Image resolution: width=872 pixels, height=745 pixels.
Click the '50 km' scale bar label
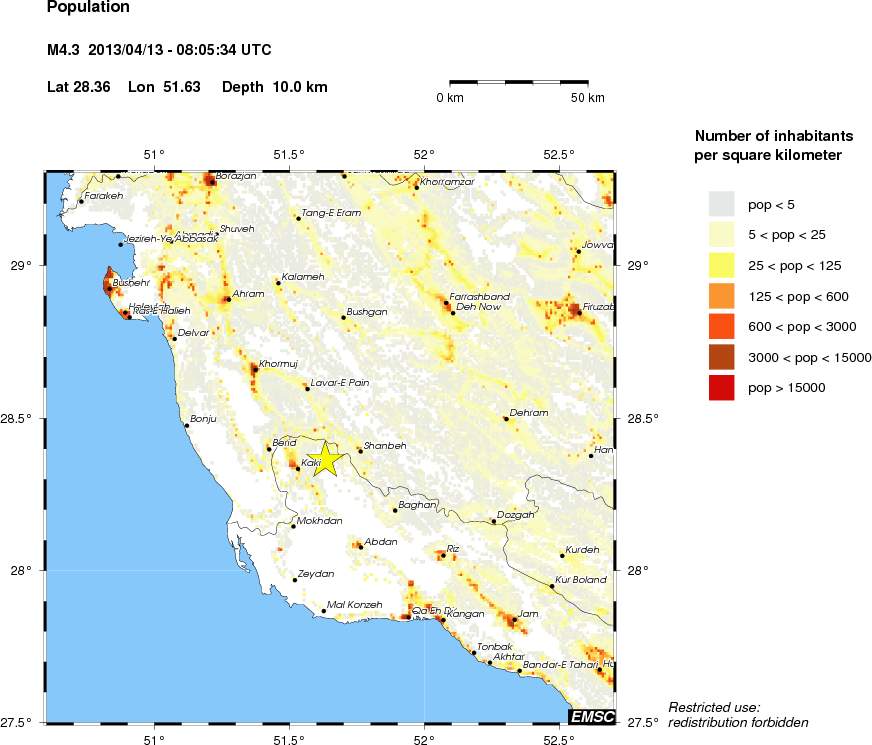point(588,98)
